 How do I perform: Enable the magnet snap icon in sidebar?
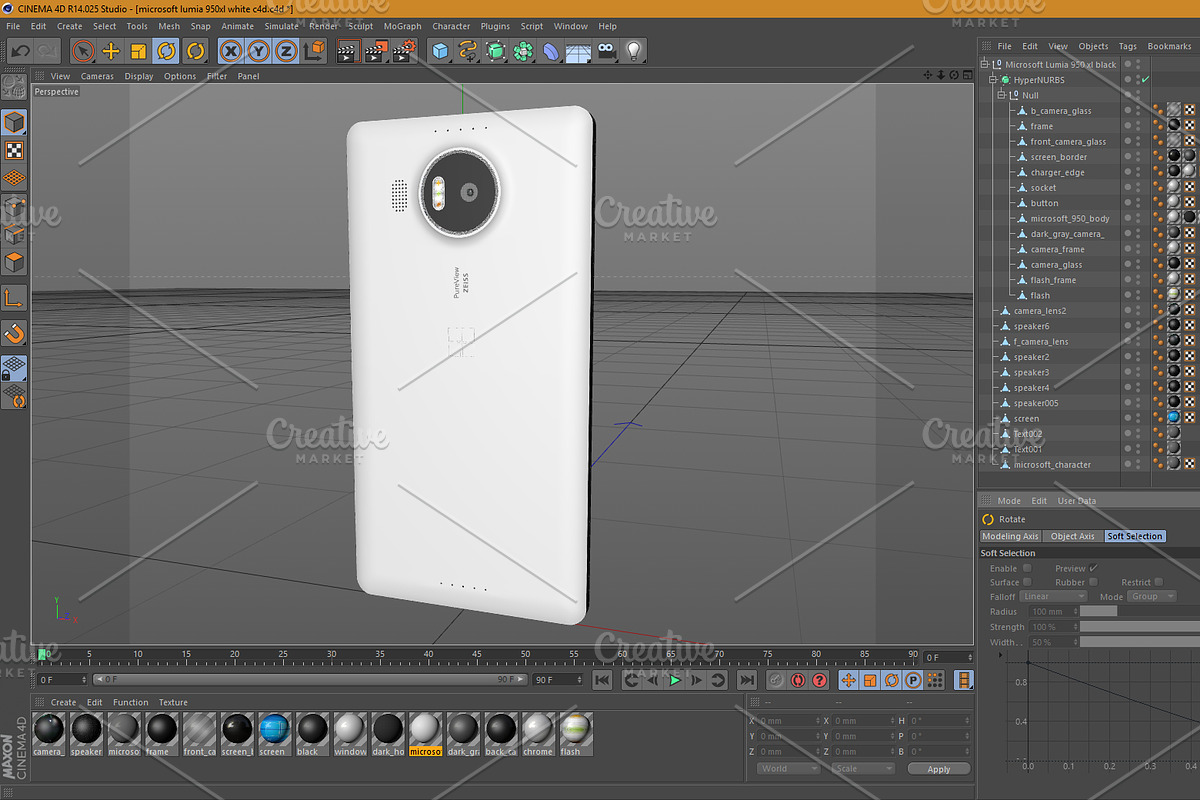coord(14,334)
